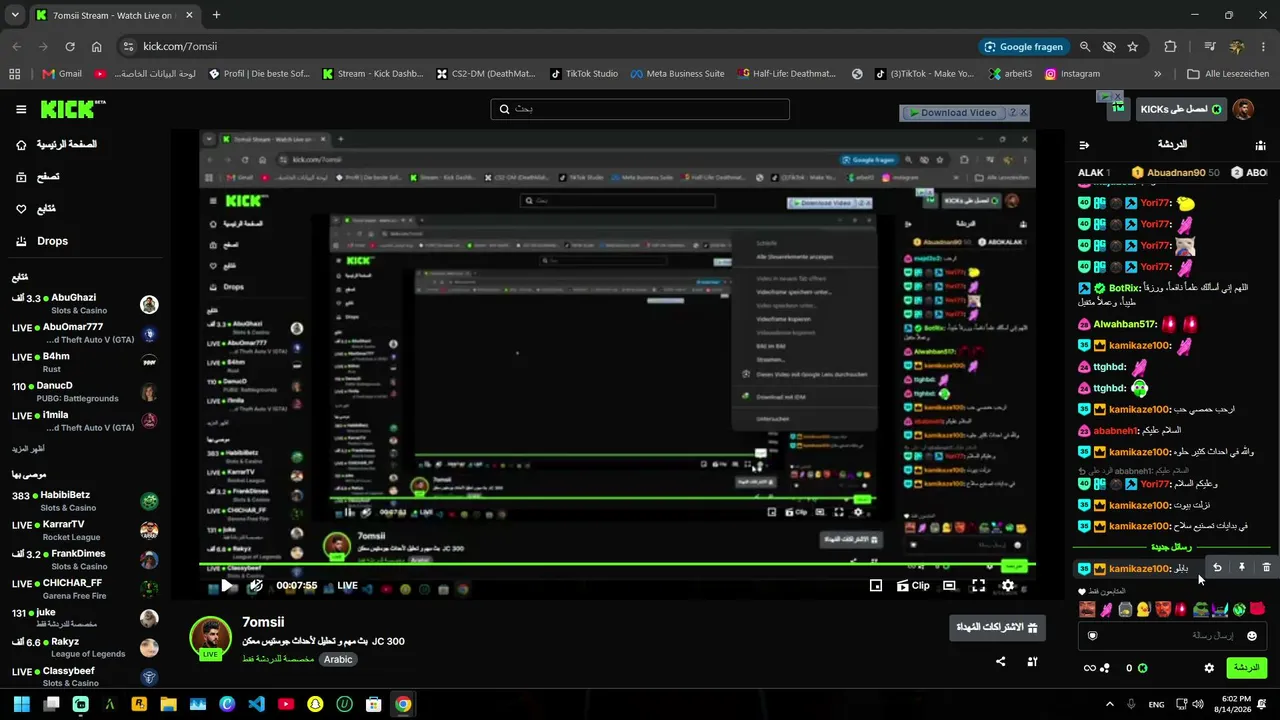Reload the page
1280x720 pixels.
pos(70,46)
